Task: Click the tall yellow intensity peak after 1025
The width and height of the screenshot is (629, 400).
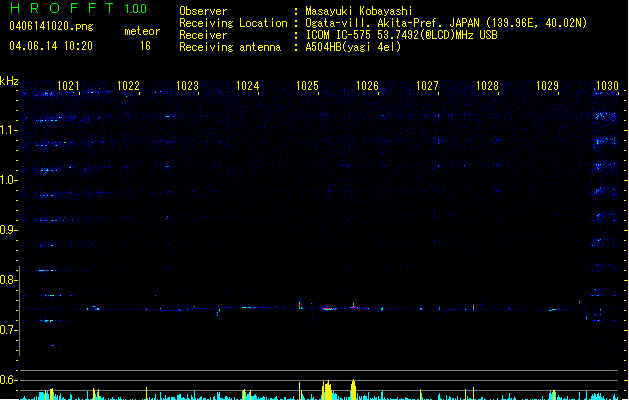Action: (x=327, y=390)
